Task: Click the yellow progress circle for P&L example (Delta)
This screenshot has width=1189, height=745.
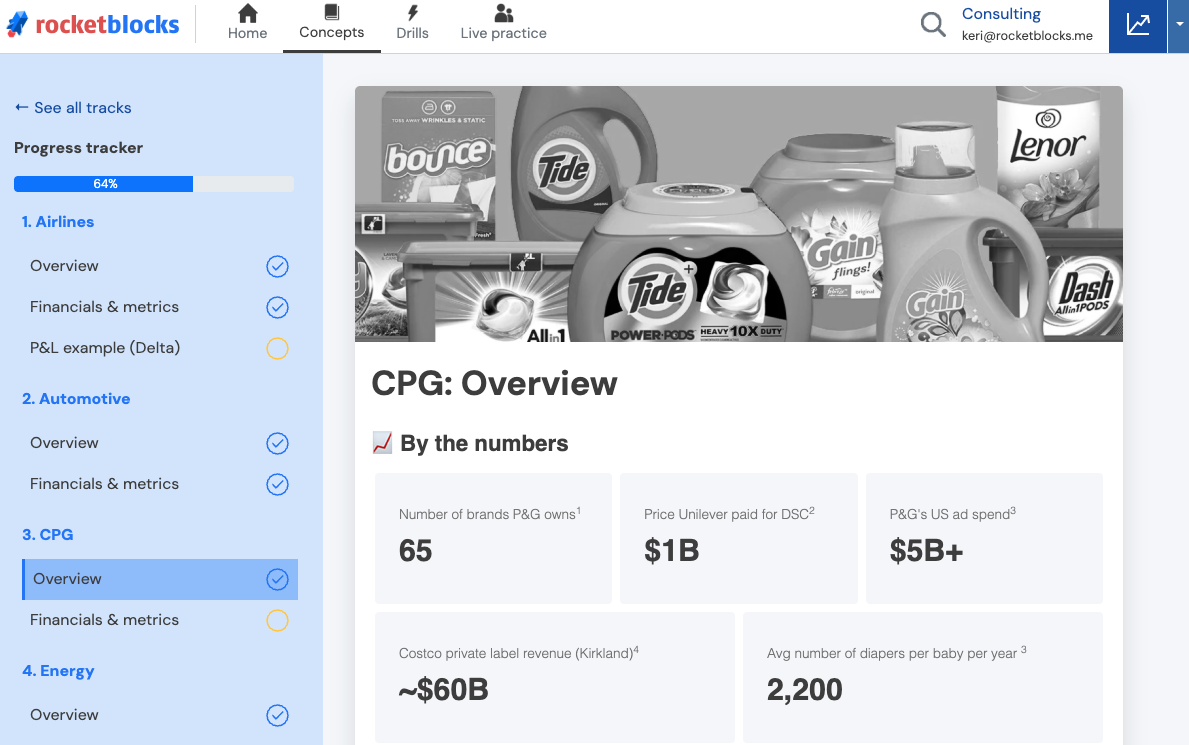Action: click(x=277, y=348)
